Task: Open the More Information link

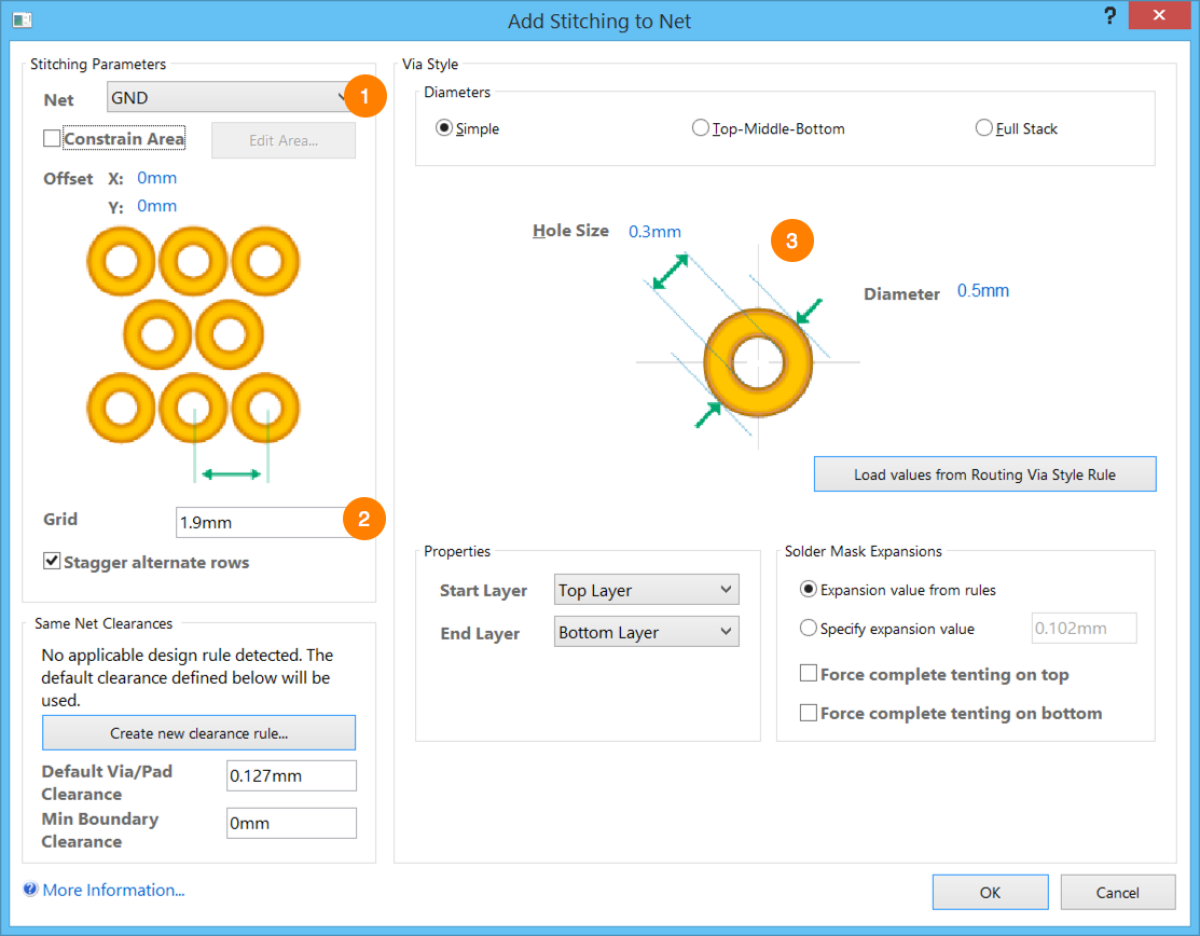Action: pos(113,890)
